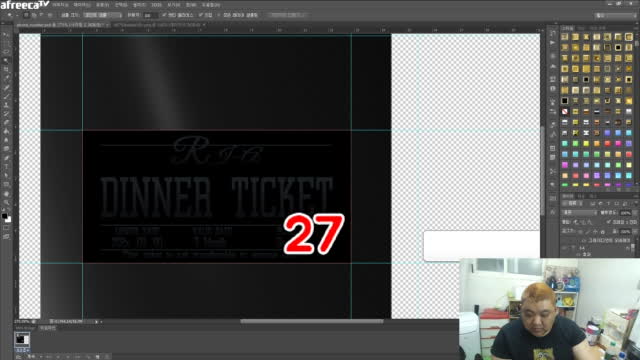Select the Horizontal Type tool
This screenshot has width=640, height=360.
[x=6, y=167]
